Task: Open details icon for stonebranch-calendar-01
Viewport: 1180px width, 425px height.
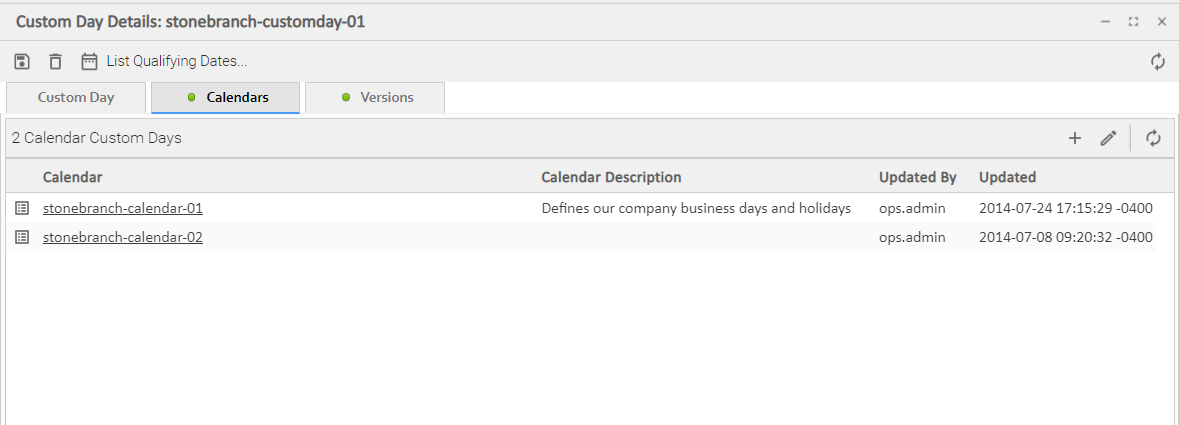Action: pyautogui.click(x=22, y=208)
